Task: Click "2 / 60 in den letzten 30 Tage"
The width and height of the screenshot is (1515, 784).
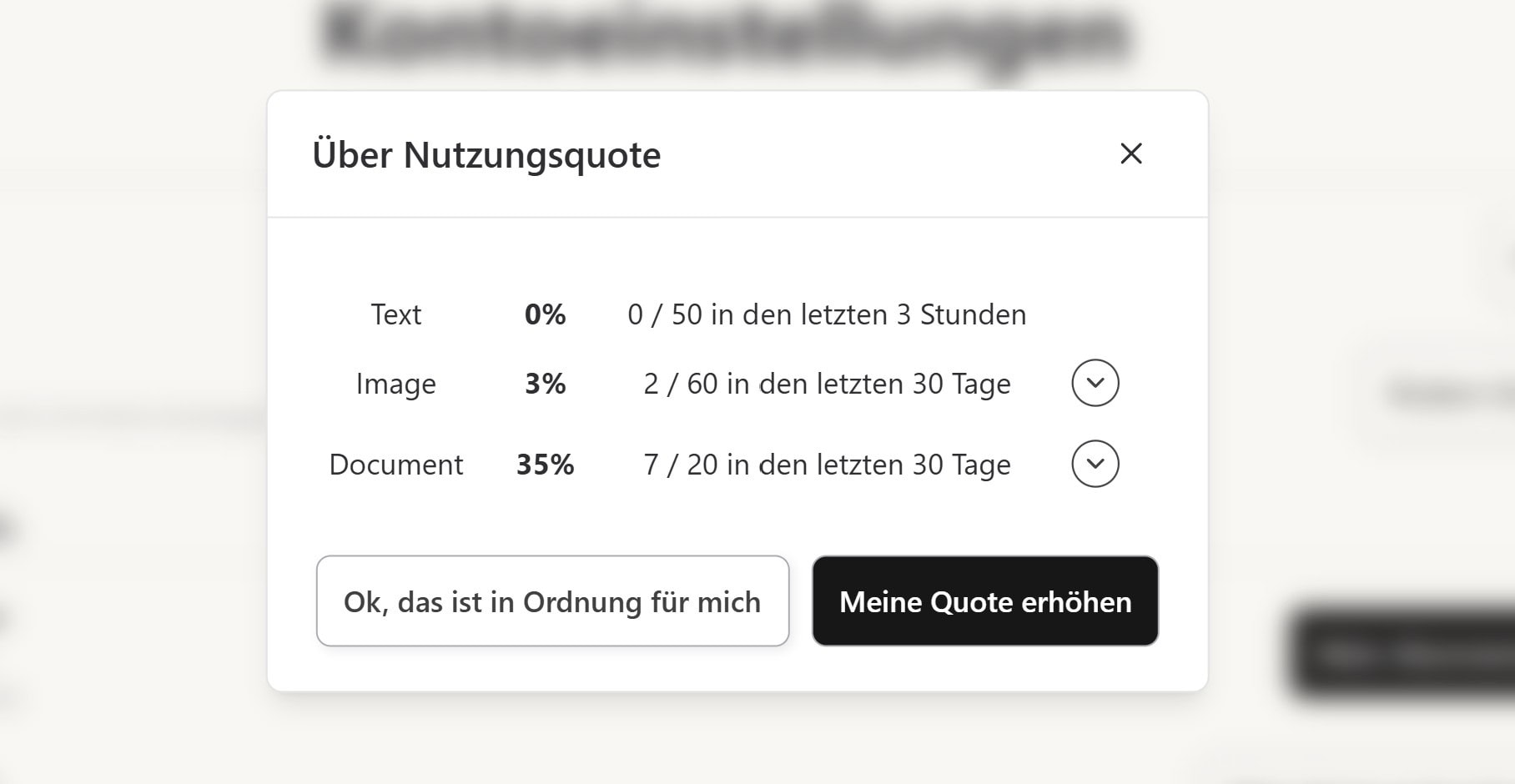Action: [x=827, y=384]
